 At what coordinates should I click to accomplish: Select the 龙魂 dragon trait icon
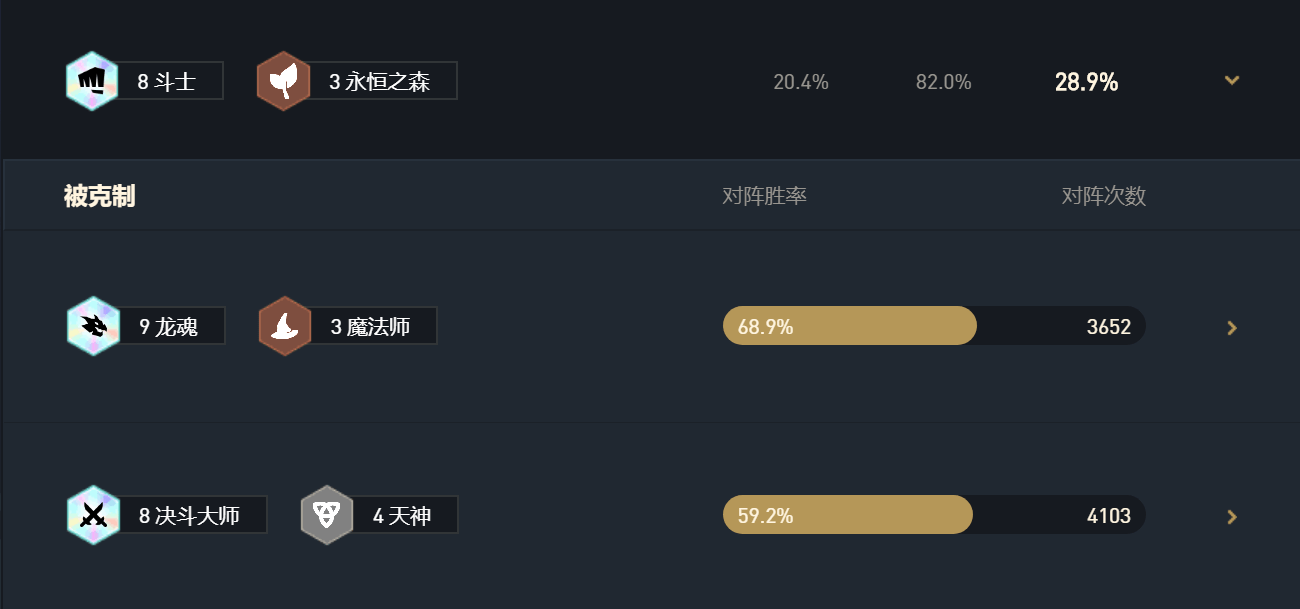point(93,326)
